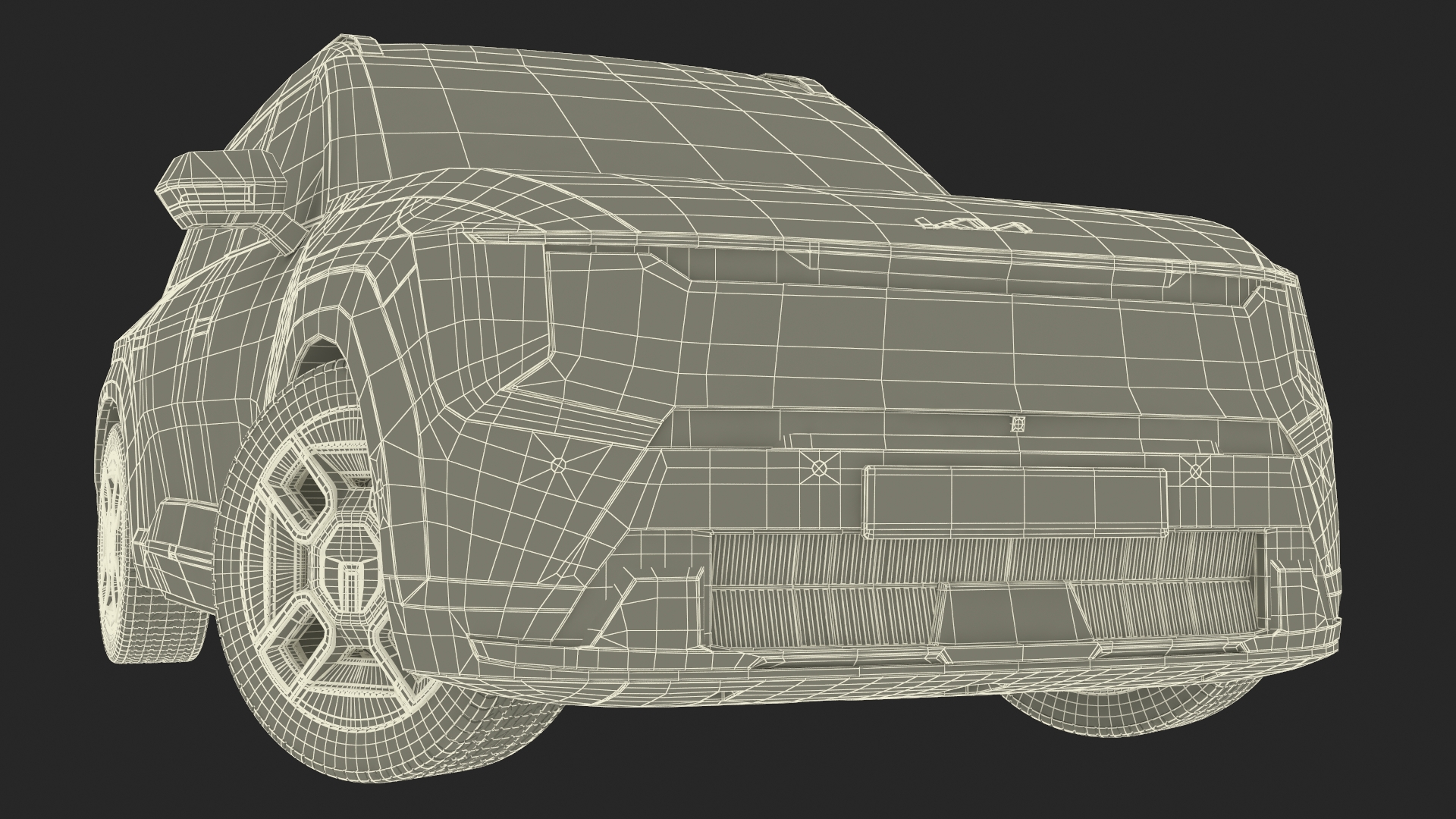Click the KIA emblem on the hood
The height and width of the screenshot is (819, 1456).
coord(974,224)
